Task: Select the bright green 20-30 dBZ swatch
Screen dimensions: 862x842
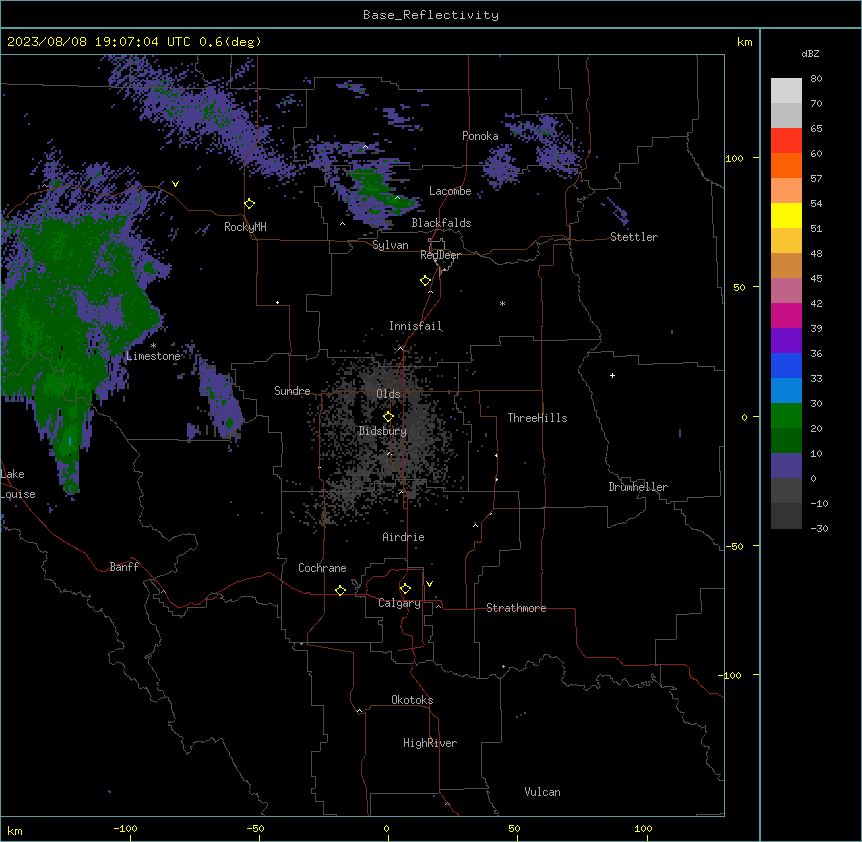Action: (786, 416)
